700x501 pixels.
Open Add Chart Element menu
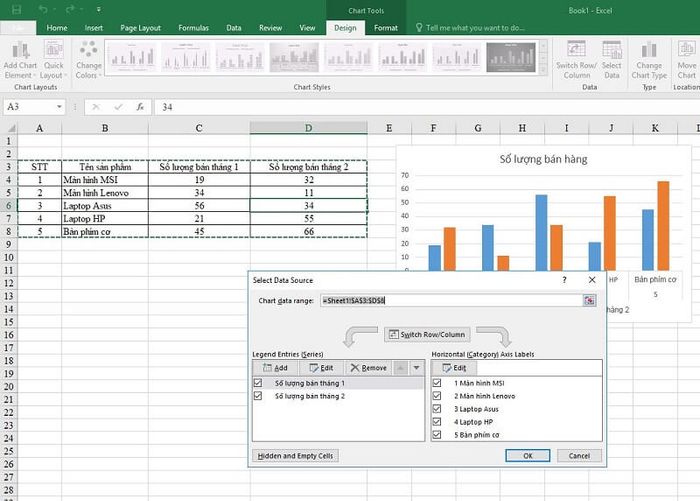point(20,60)
